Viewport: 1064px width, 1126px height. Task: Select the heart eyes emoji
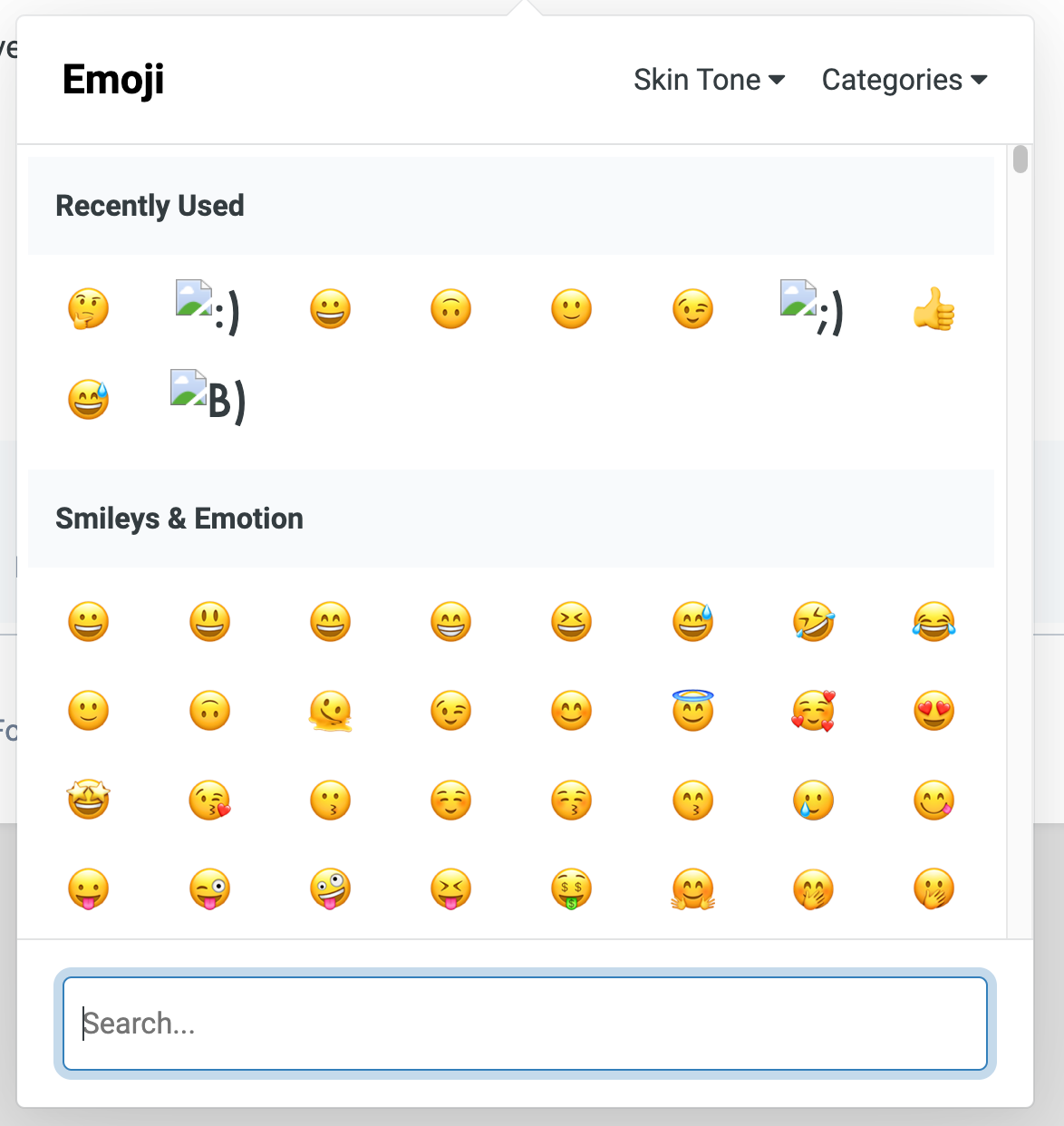coord(934,710)
